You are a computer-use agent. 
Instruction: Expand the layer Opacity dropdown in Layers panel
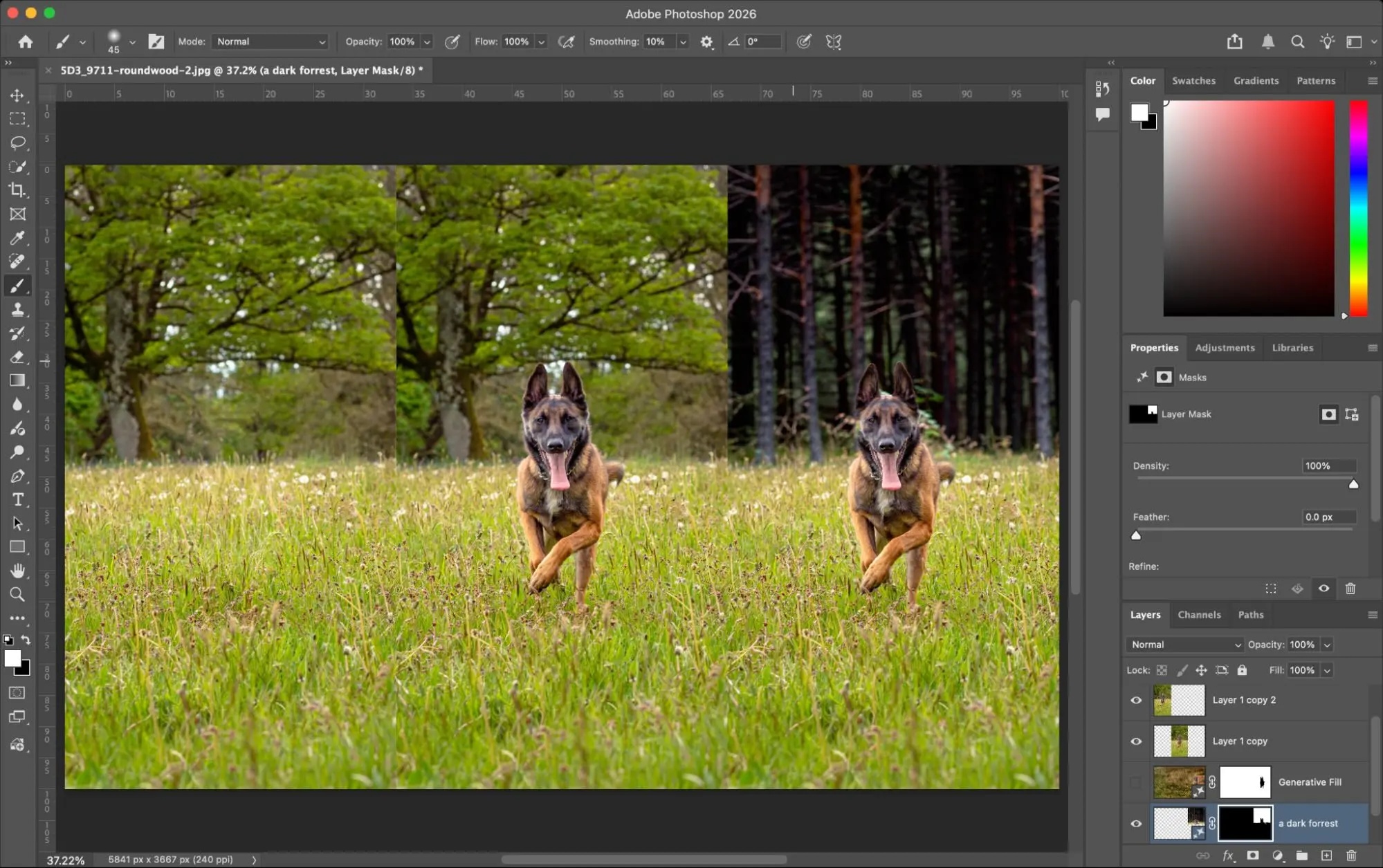[x=1326, y=644]
